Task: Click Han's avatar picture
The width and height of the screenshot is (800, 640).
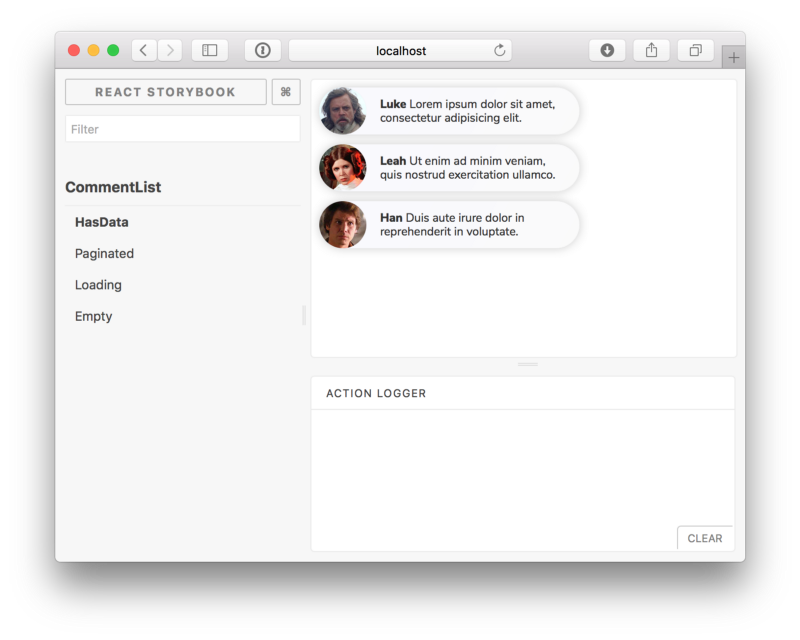Action: point(342,225)
